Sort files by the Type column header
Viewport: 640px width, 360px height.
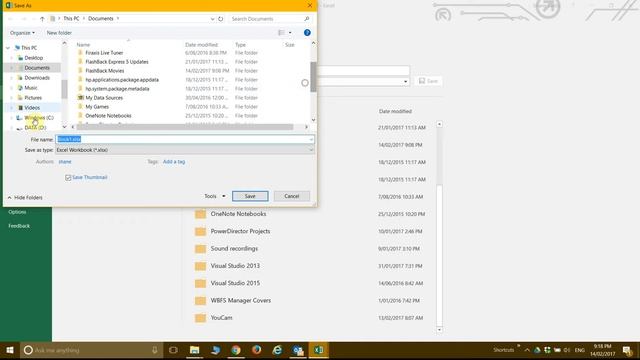click(240, 45)
